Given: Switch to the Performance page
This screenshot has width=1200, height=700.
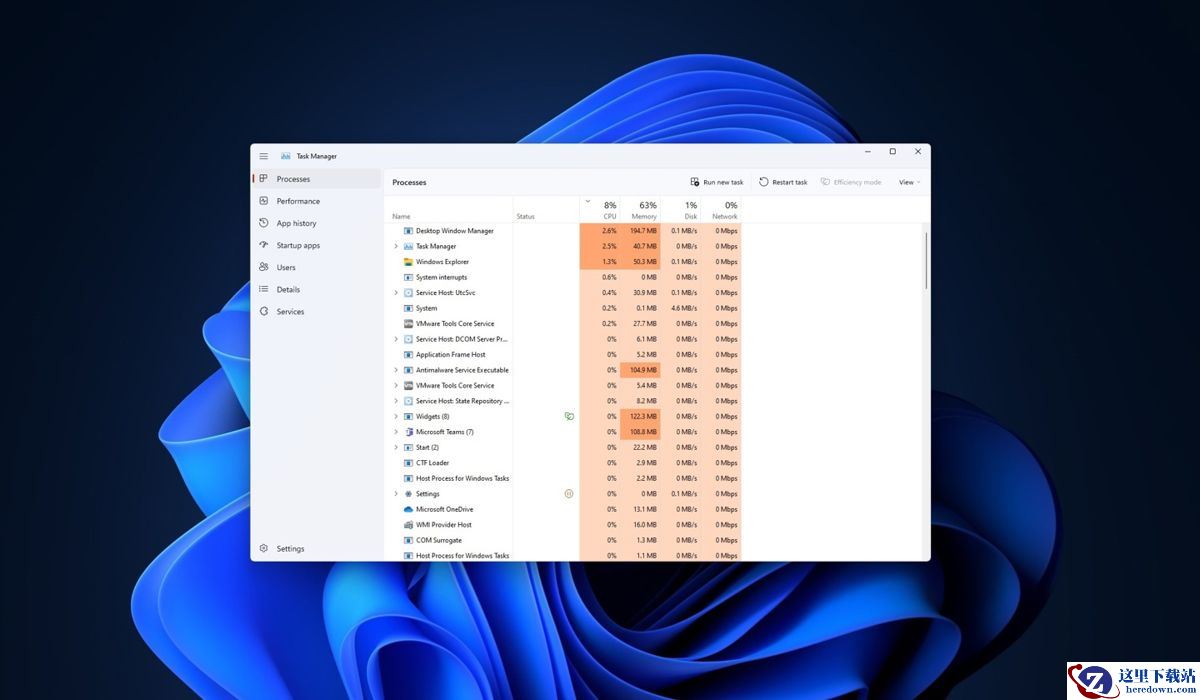Looking at the screenshot, I should 316,201.
